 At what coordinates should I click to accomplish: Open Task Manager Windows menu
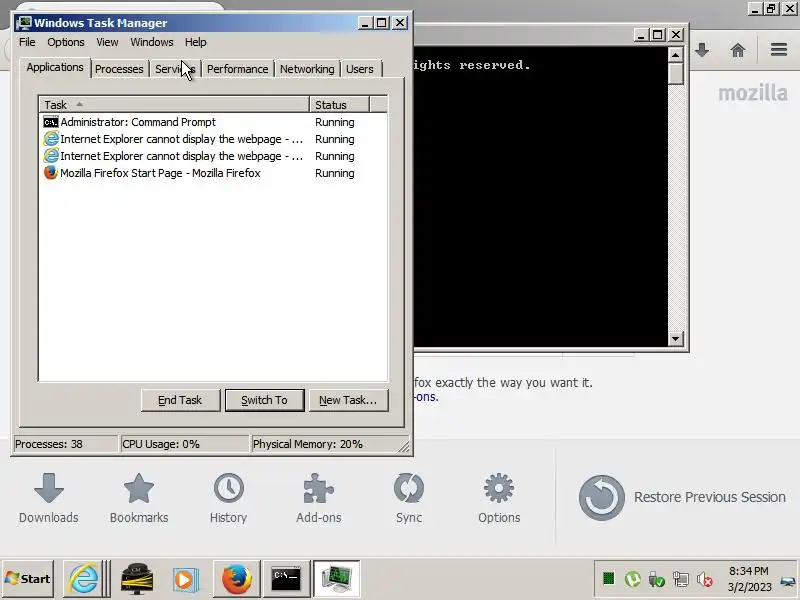point(152,42)
